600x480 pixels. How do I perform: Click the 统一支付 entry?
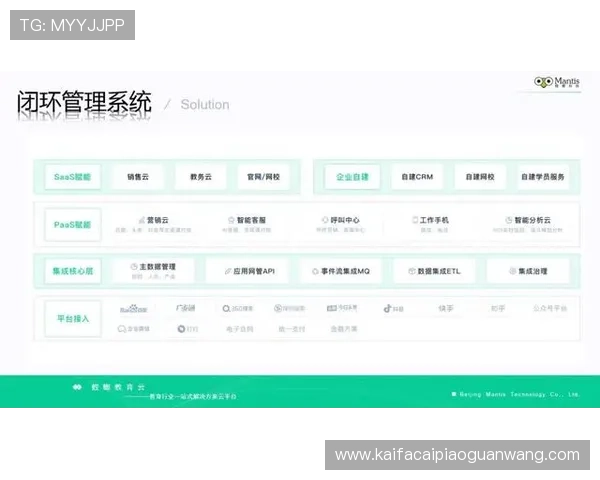292,329
